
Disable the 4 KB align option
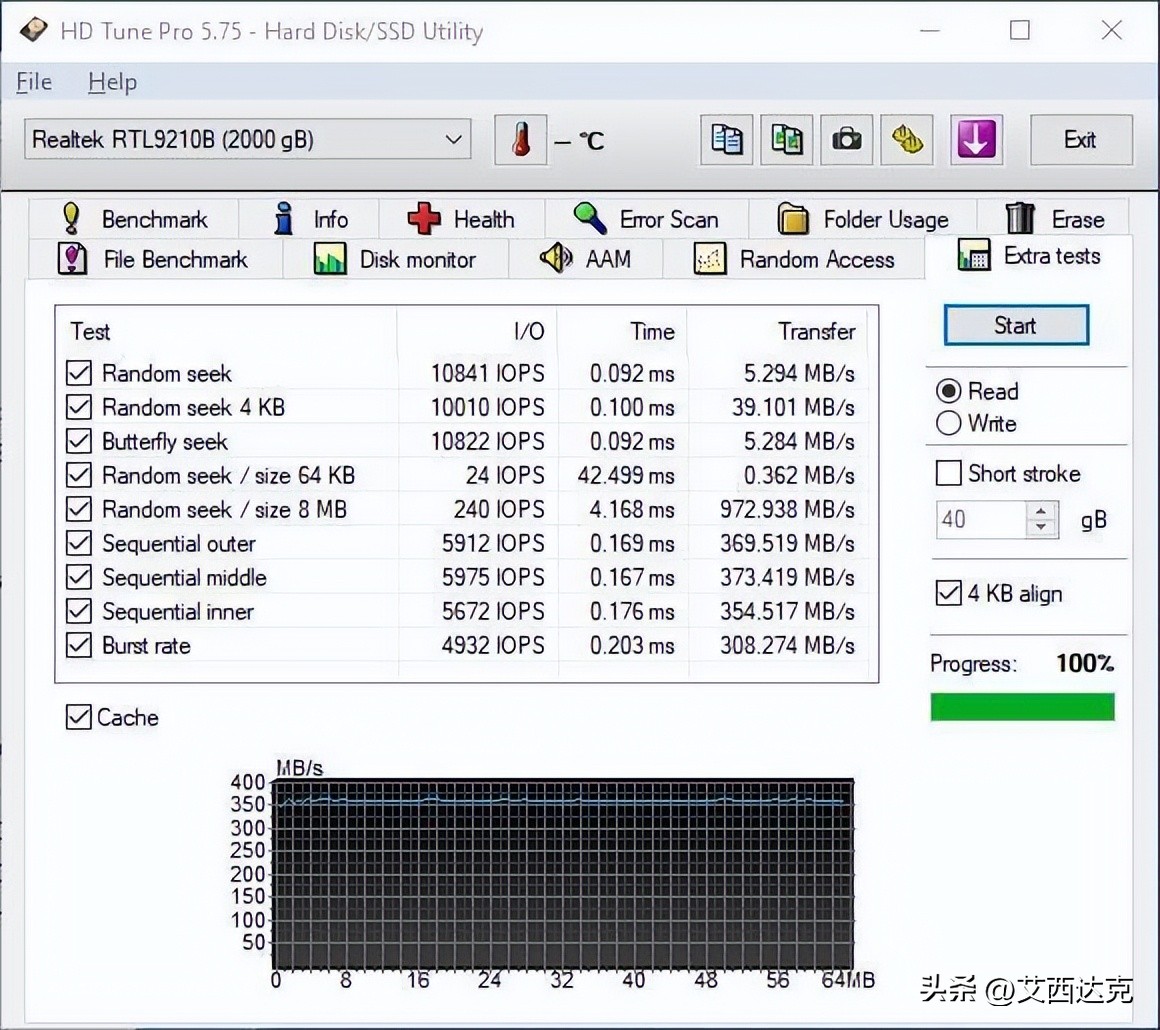coord(948,593)
